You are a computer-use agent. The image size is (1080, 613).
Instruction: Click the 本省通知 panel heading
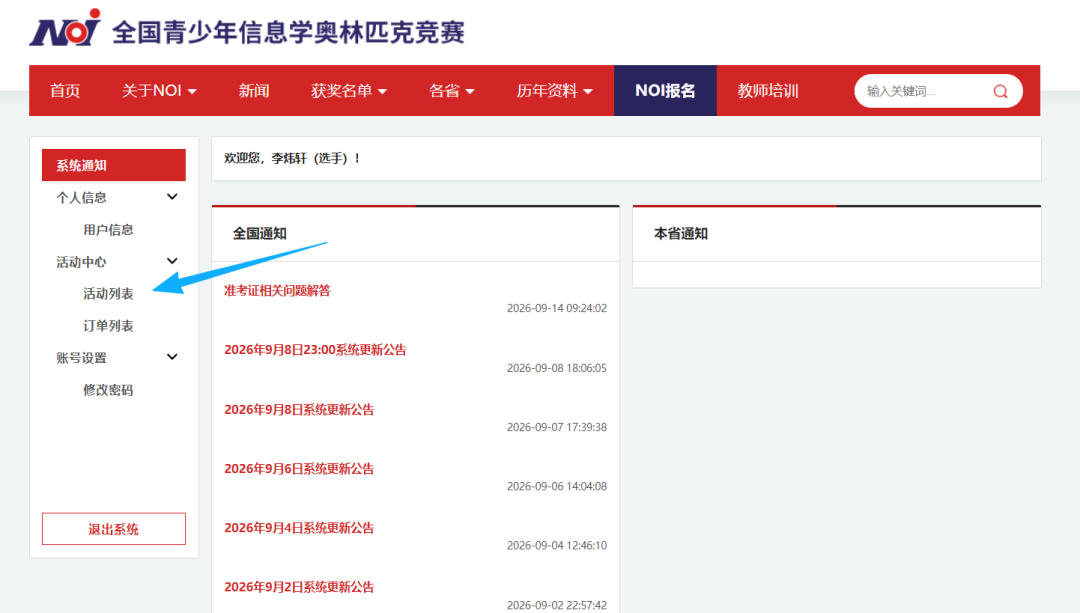(x=681, y=233)
